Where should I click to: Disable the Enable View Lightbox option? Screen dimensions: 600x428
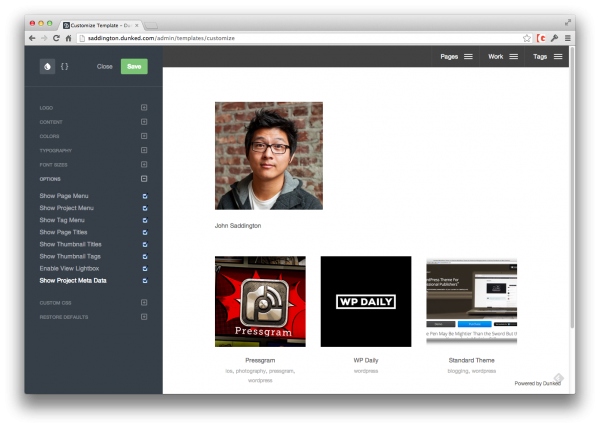pos(144,268)
